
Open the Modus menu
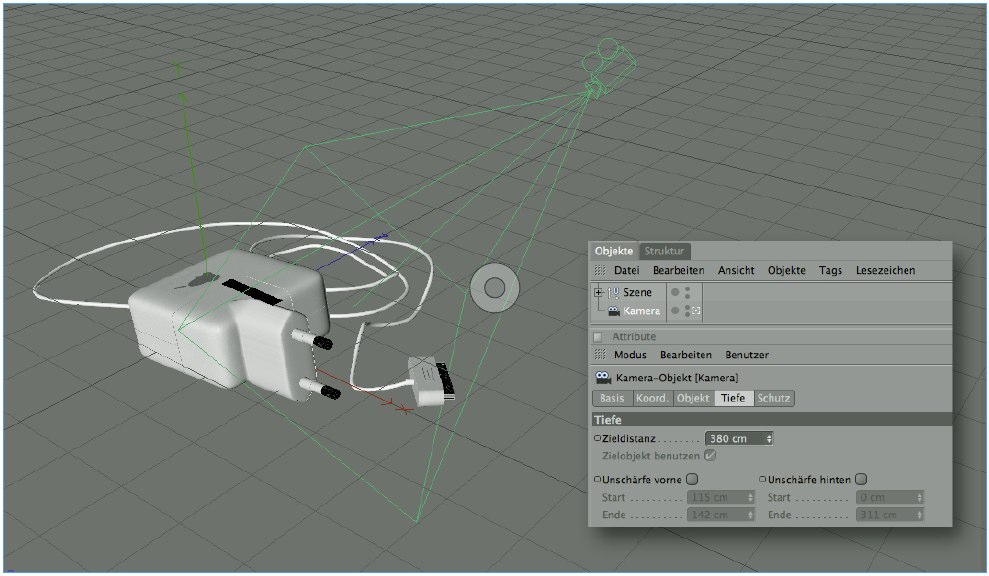[630, 355]
